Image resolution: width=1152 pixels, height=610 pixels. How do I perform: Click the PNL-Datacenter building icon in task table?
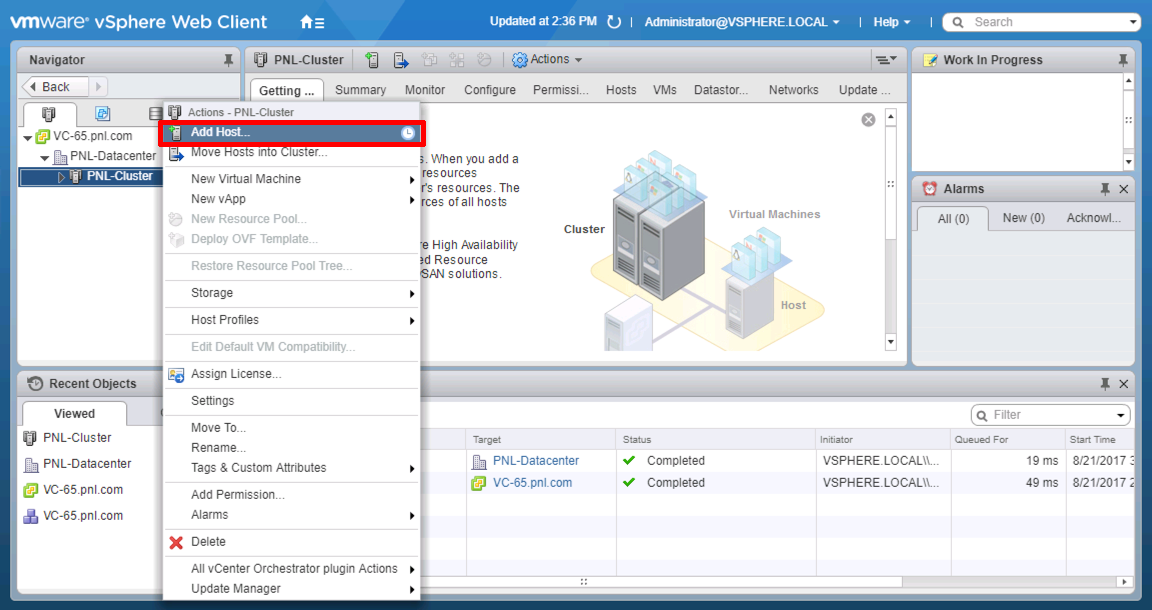tap(479, 462)
